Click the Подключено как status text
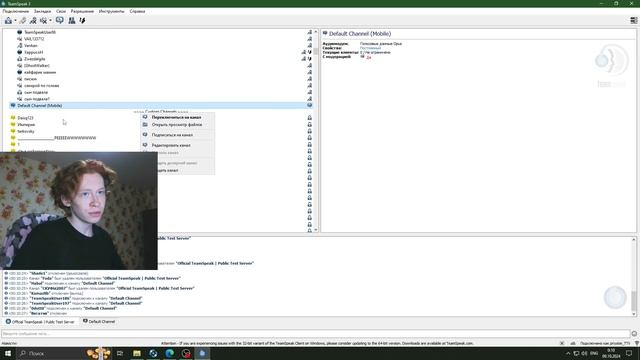The width and height of the screenshot is (640, 360). pyautogui.click(x=604, y=344)
